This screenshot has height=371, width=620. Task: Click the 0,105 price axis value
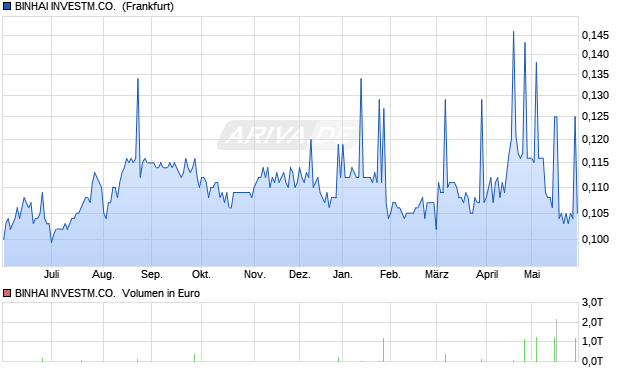(595, 213)
